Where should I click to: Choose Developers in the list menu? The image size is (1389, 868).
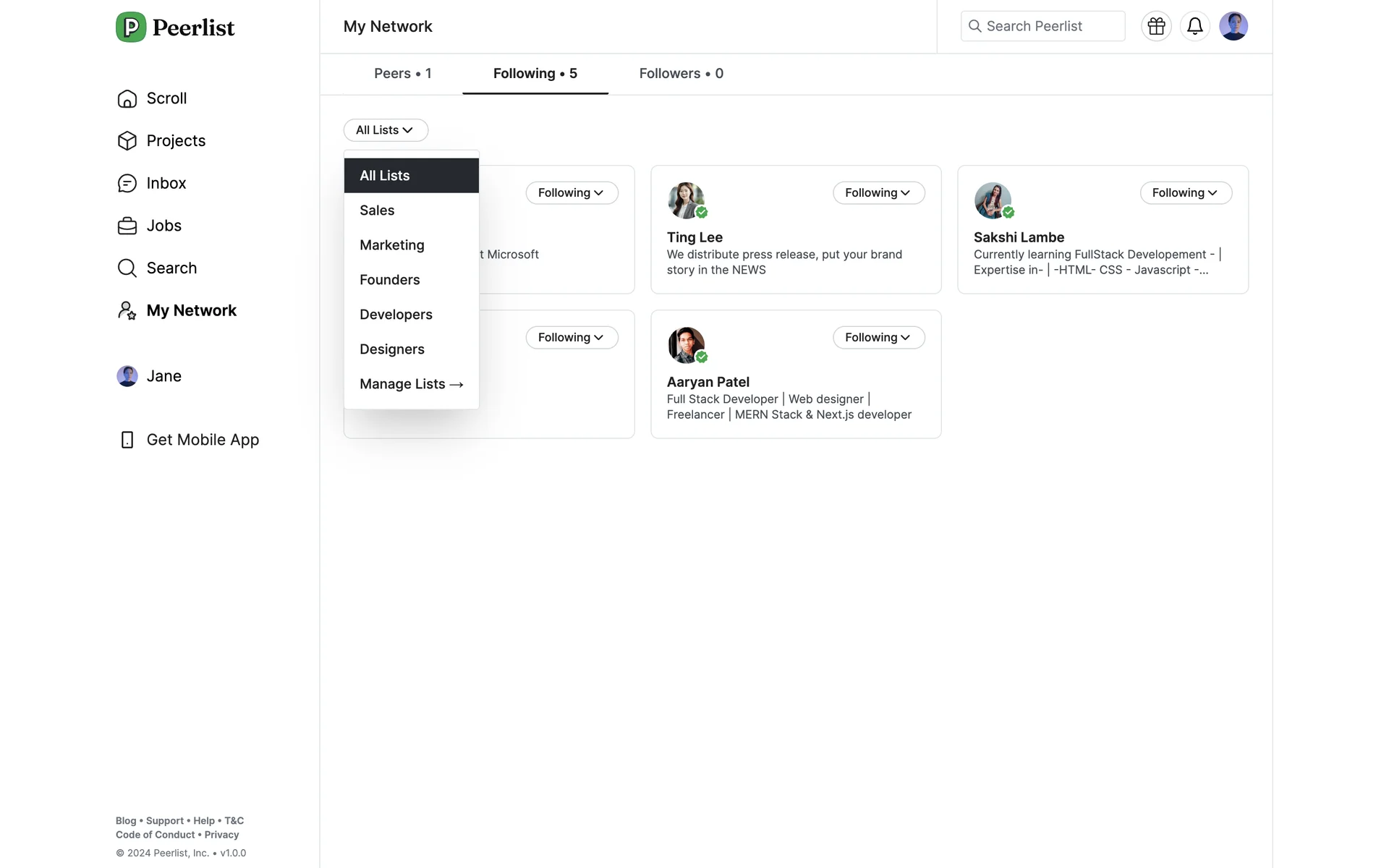click(x=396, y=315)
